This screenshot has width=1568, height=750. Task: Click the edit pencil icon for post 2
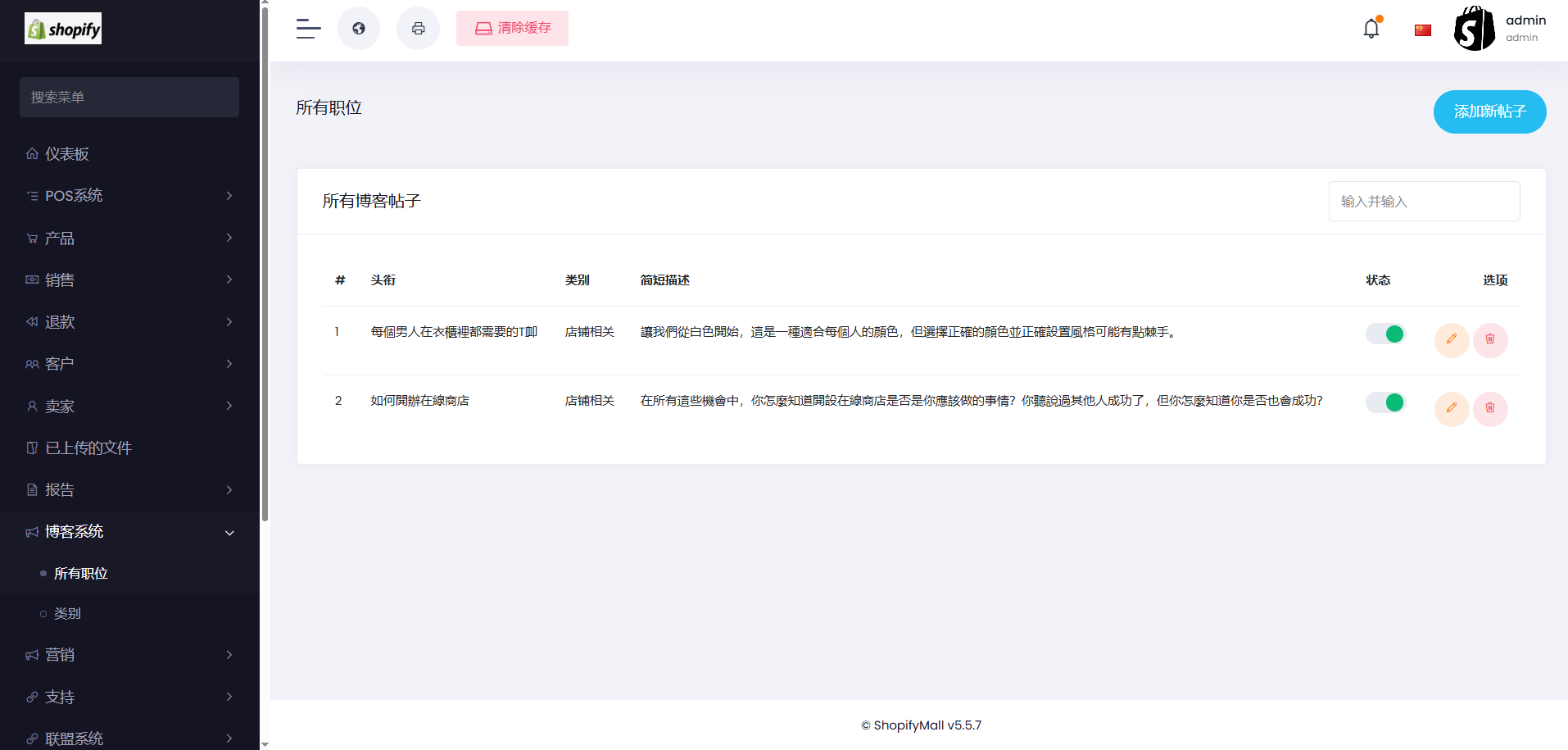tap(1451, 408)
